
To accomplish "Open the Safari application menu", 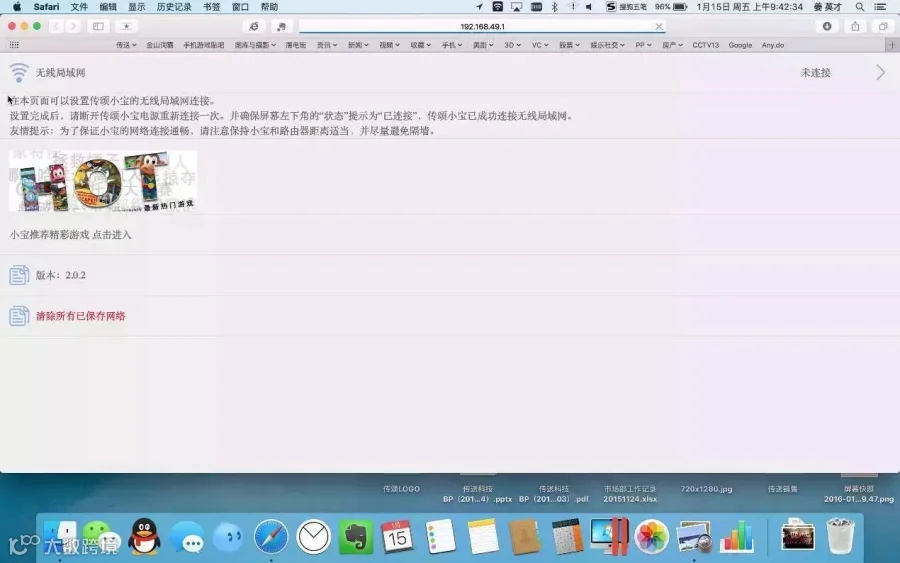I will click(x=46, y=7).
